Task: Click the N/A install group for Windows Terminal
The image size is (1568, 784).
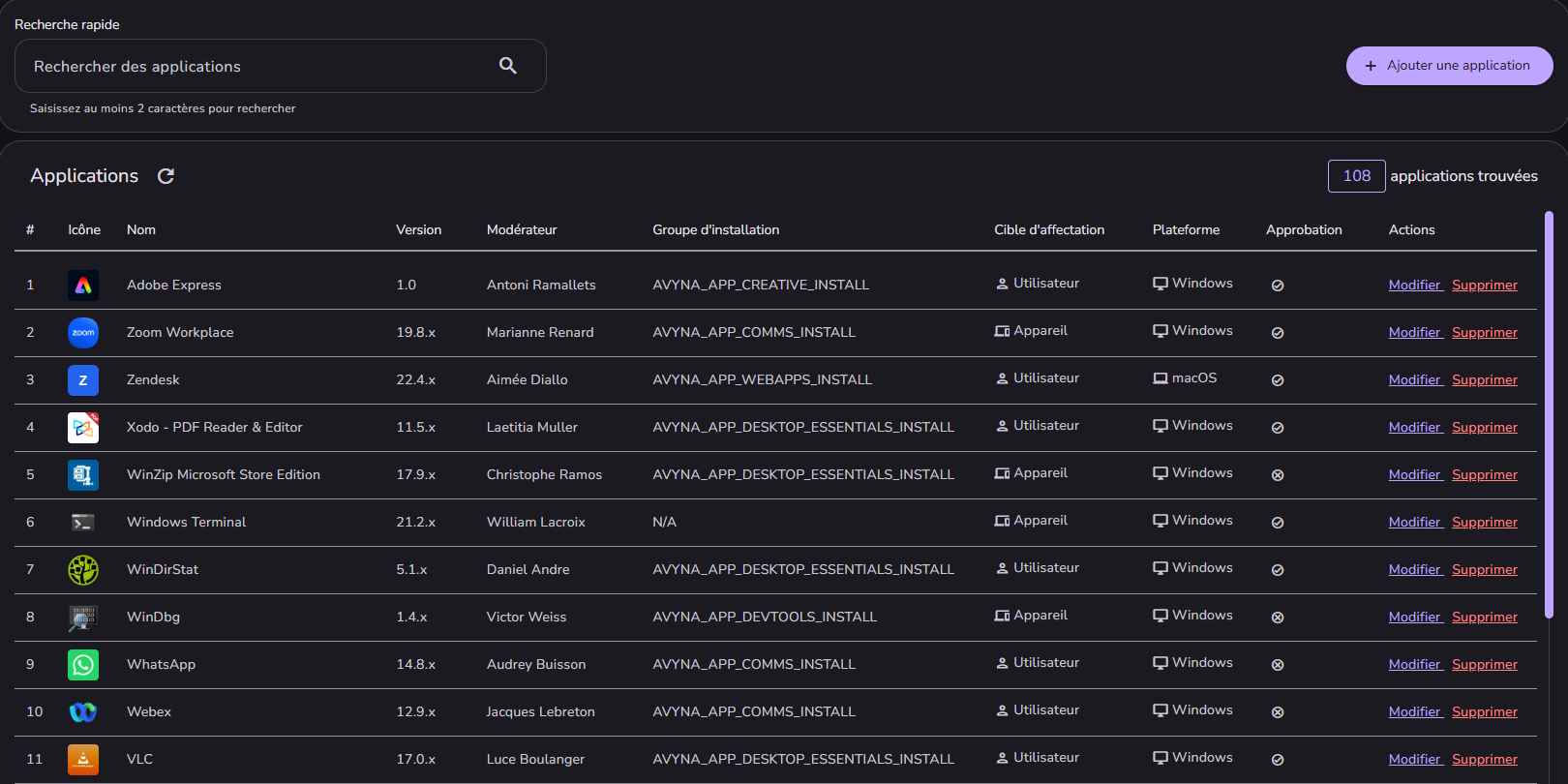Action: (x=665, y=522)
